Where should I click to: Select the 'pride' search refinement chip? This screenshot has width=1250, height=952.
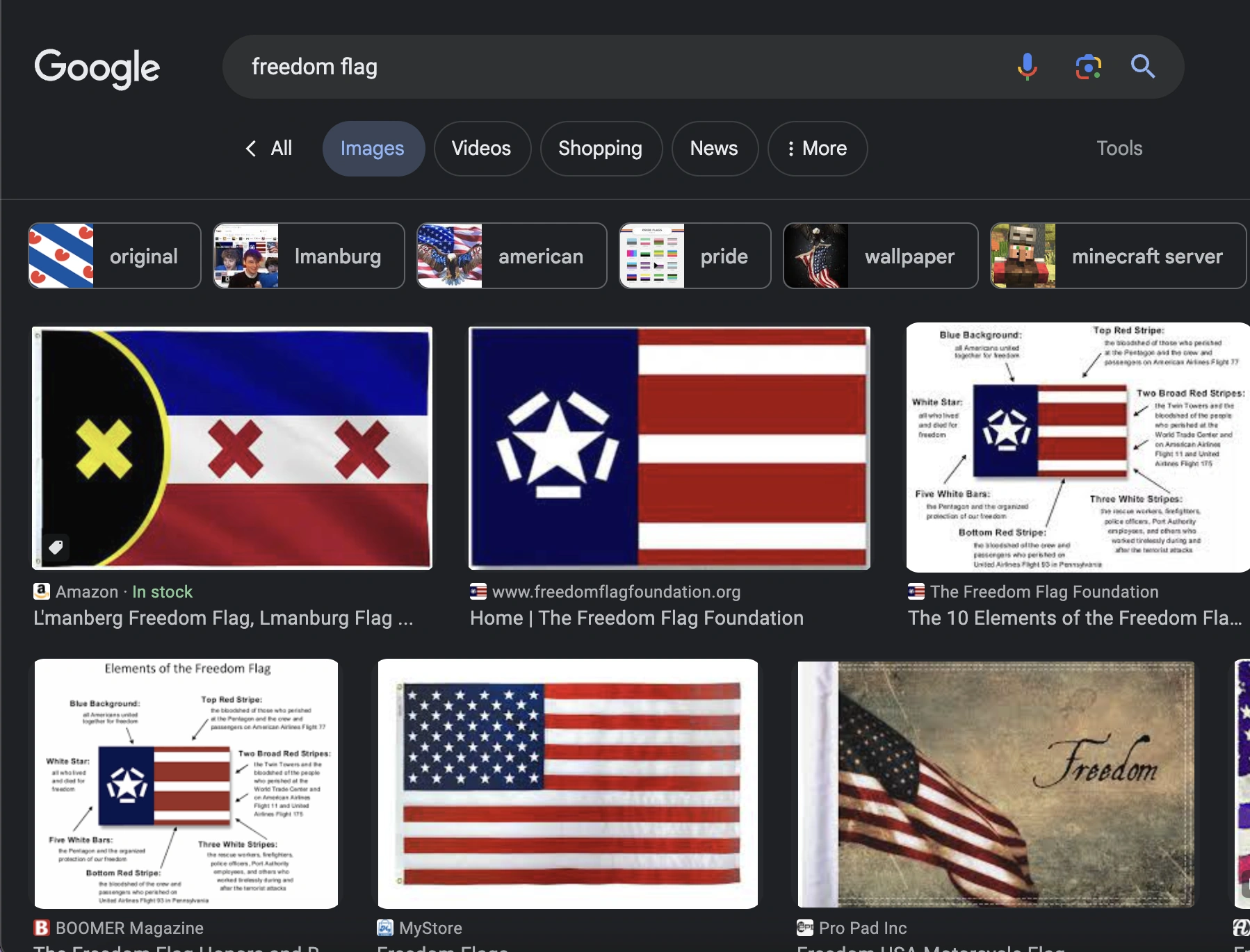[694, 256]
